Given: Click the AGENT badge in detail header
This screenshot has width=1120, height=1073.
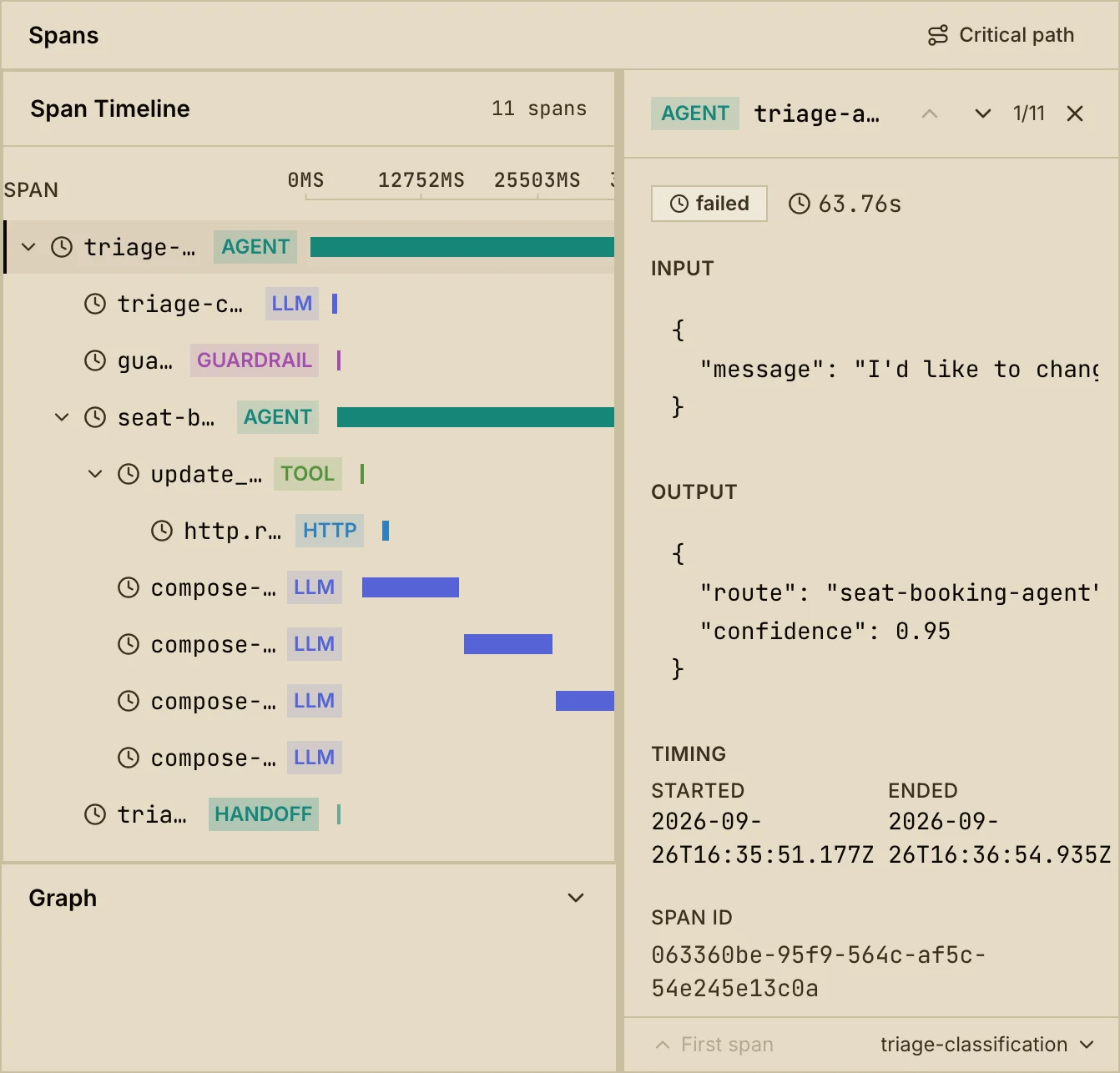Looking at the screenshot, I should tap(695, 113).
